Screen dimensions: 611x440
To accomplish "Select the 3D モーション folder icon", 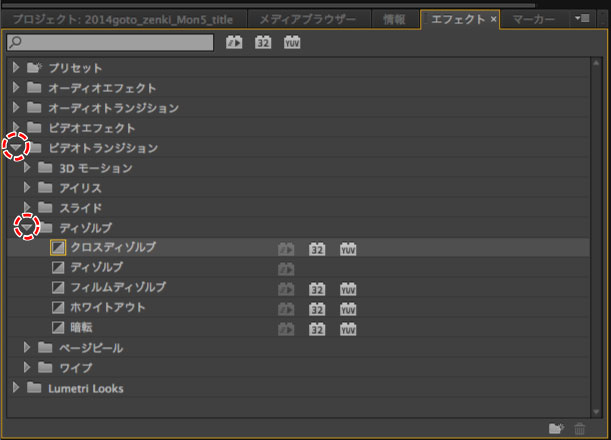I will [x=45, y=168].
